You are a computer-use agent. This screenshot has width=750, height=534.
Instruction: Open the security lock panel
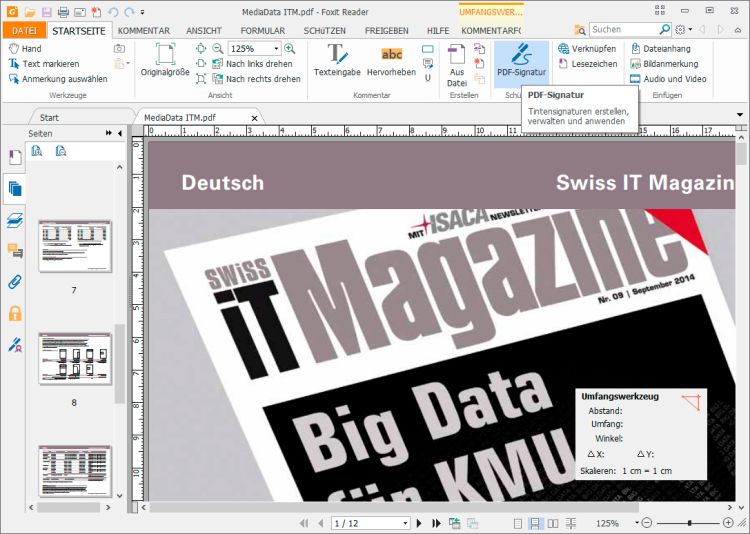tap(15, 313)
